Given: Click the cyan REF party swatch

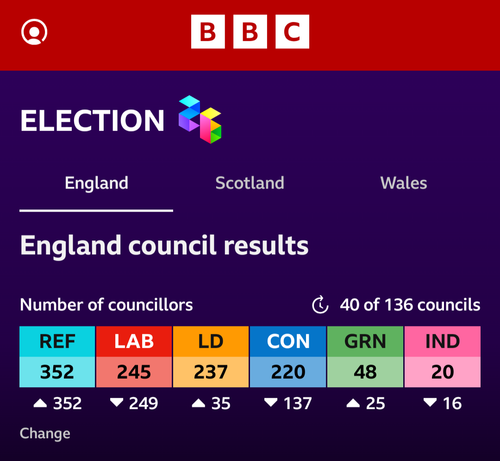Looking at the screenshot, I should 57,341.
